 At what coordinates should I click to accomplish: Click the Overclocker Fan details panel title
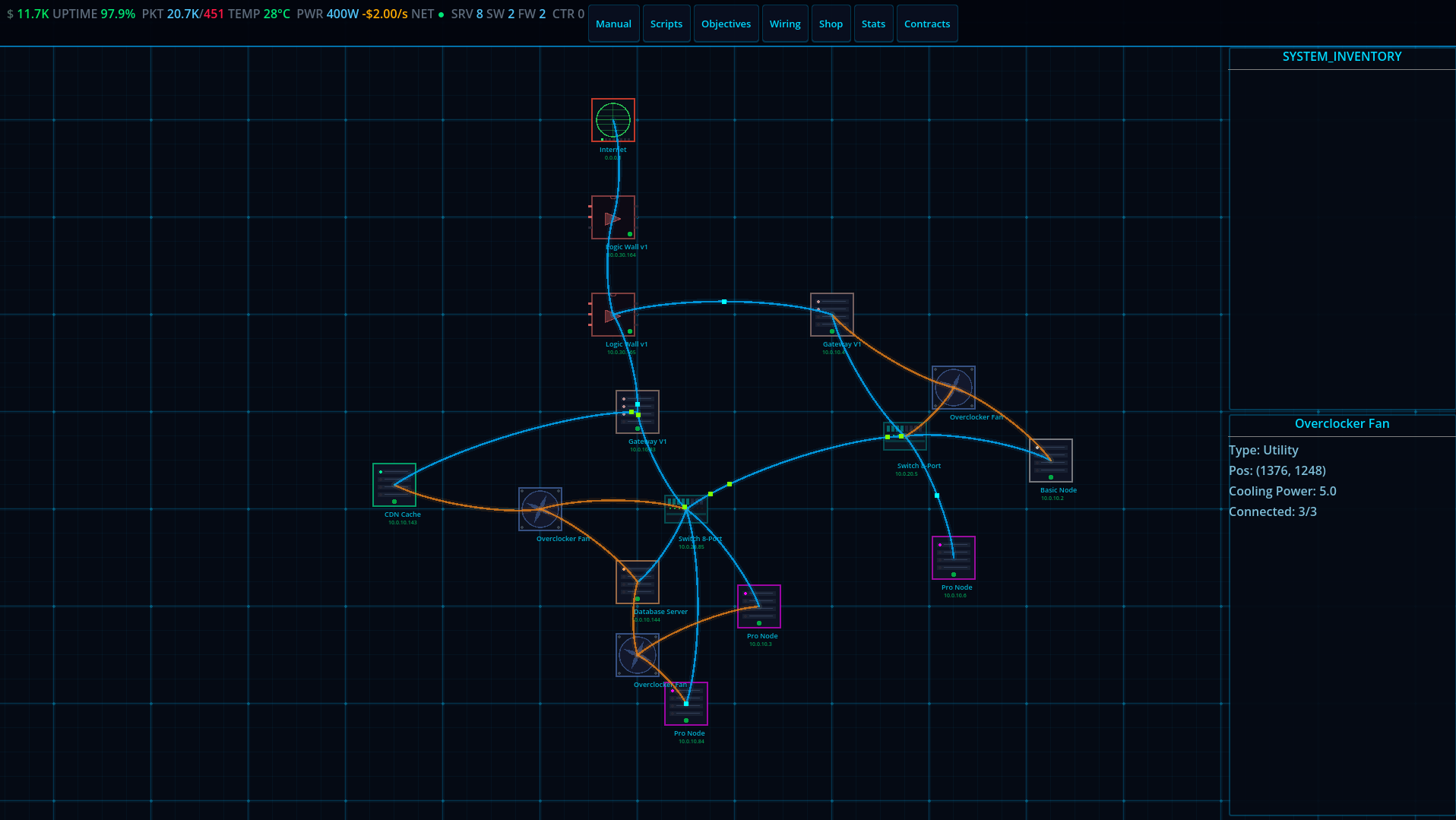[1342, 424]
